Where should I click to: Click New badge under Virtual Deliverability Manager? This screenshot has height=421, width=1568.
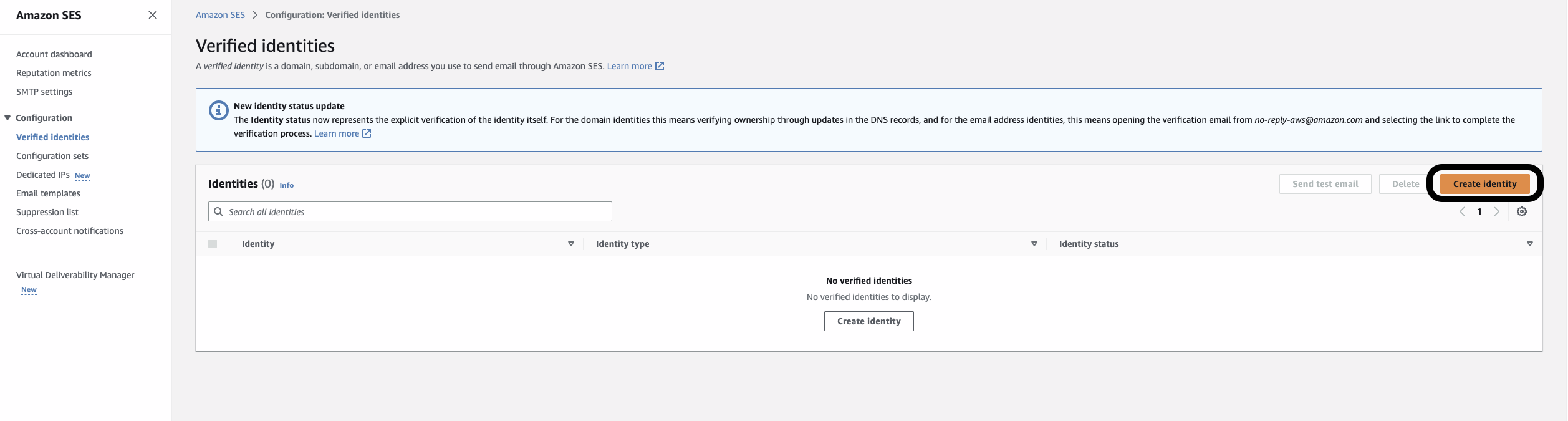(x=29, y=290)
